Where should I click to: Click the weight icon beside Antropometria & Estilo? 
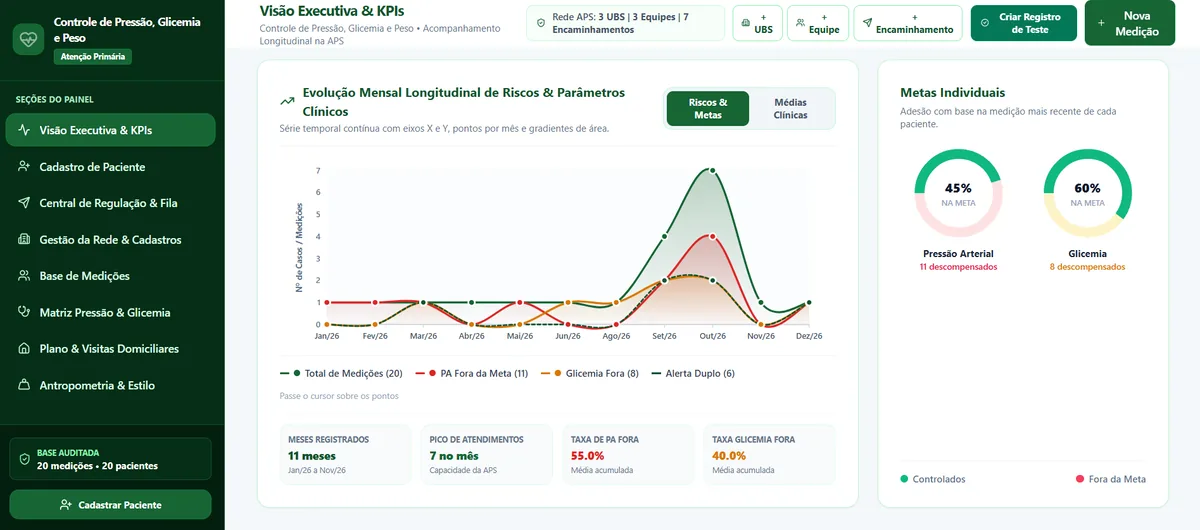24,385
